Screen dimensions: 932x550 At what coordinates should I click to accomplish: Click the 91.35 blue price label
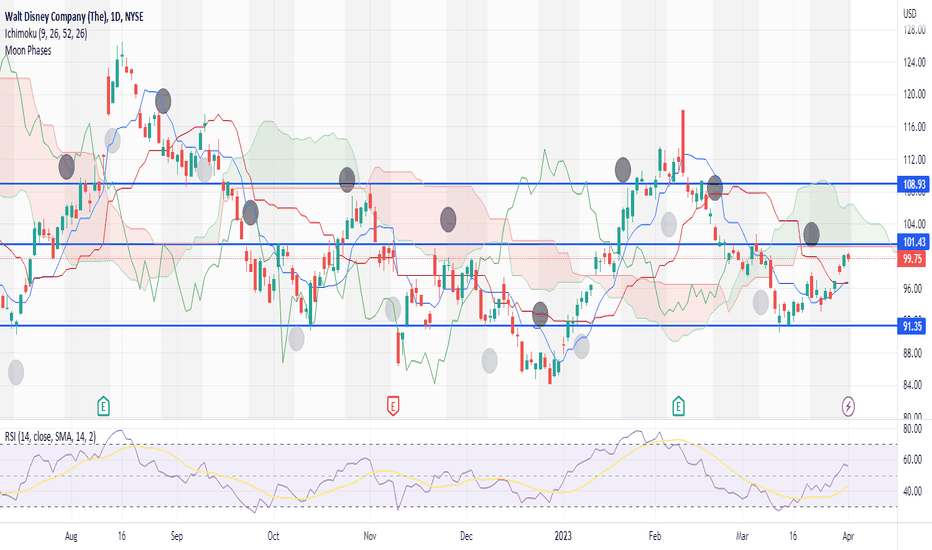pos(912,326)
